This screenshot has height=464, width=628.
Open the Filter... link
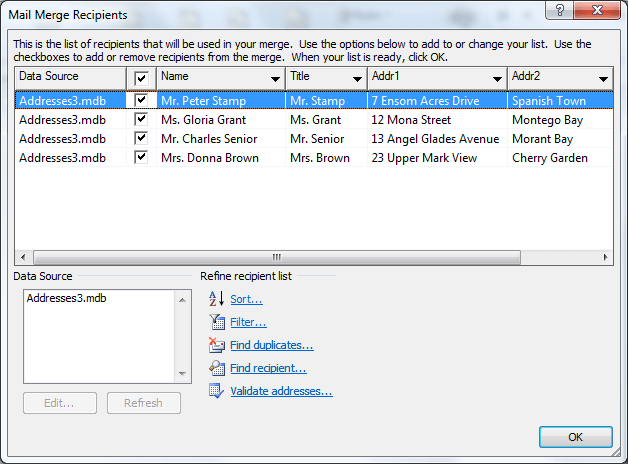pyautogui.click(x=248, y=322)
